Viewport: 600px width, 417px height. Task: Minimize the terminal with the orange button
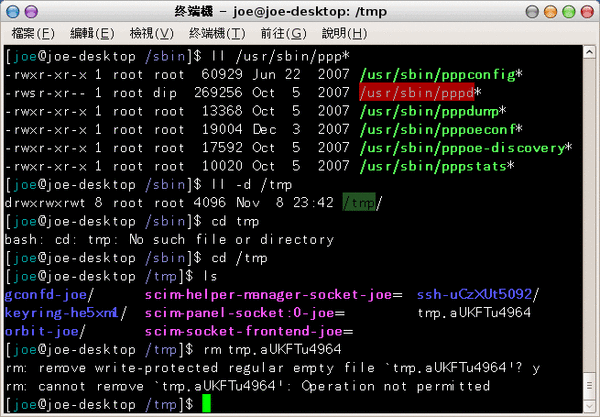pyautogui.click(x=550, y=11)
